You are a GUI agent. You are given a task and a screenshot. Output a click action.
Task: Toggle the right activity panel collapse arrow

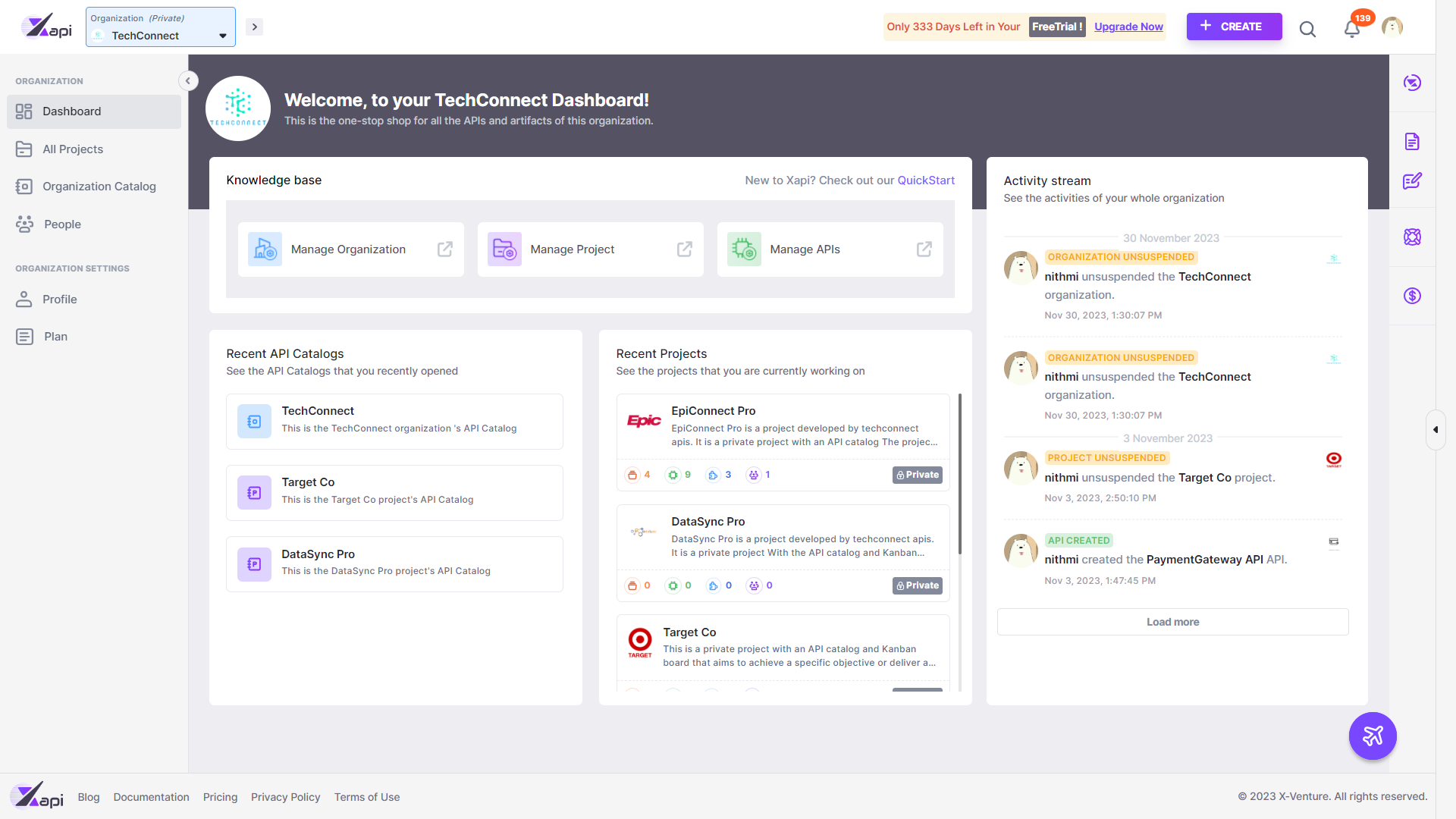coord(1435,430)
